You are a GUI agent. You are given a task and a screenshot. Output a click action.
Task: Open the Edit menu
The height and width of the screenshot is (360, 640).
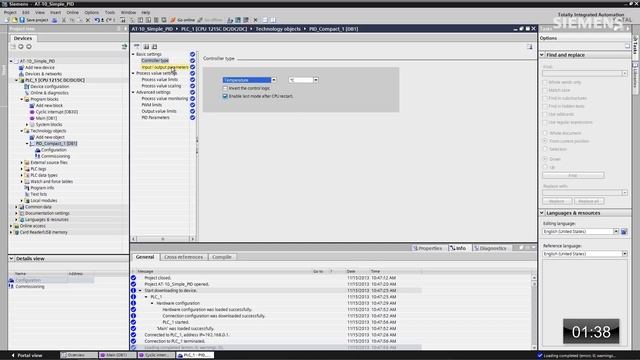point(26,13)
